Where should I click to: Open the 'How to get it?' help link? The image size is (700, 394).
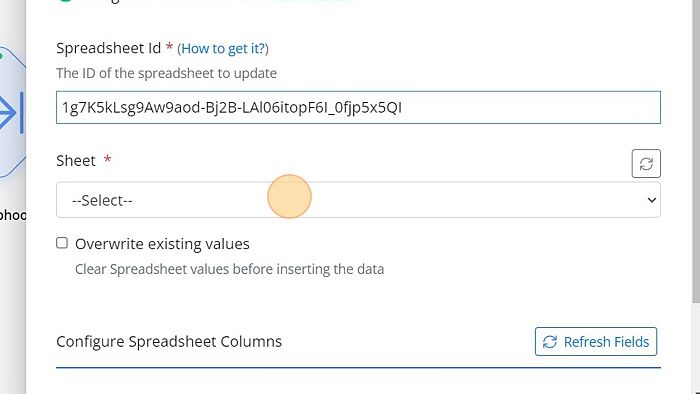223,48
